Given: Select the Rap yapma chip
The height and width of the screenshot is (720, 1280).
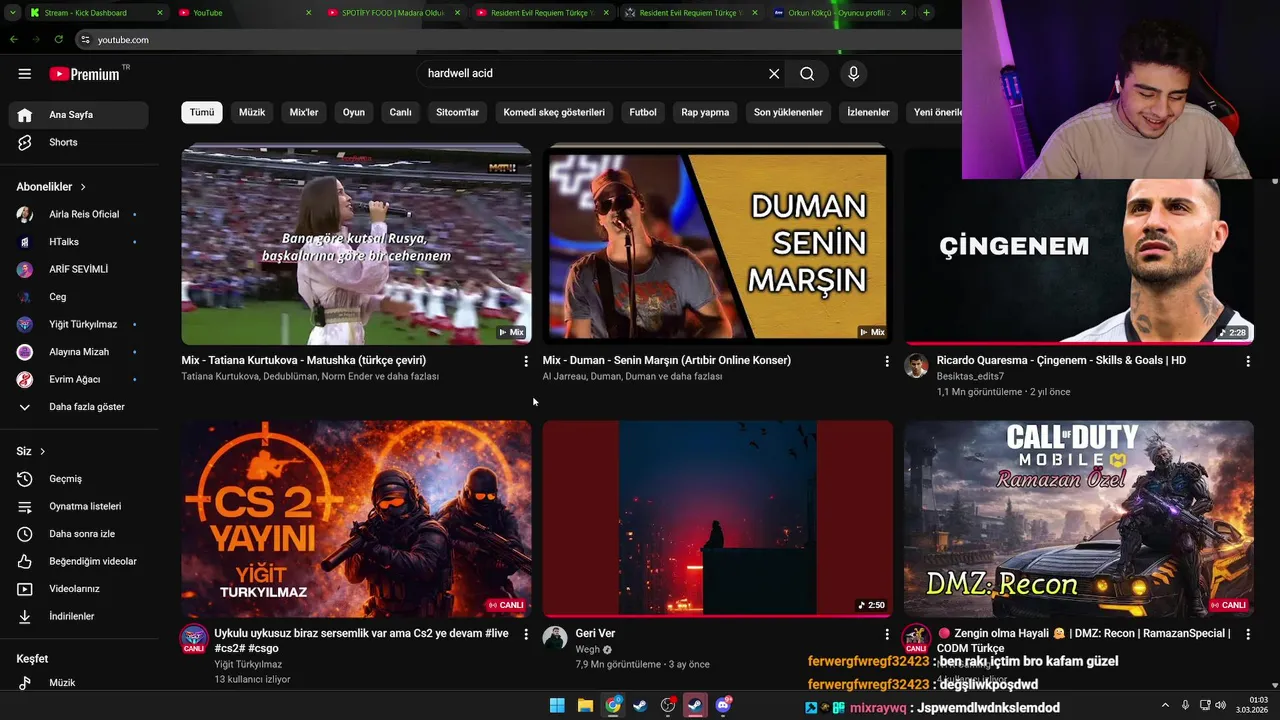Looking at the screenshot, I should [706, 112].
